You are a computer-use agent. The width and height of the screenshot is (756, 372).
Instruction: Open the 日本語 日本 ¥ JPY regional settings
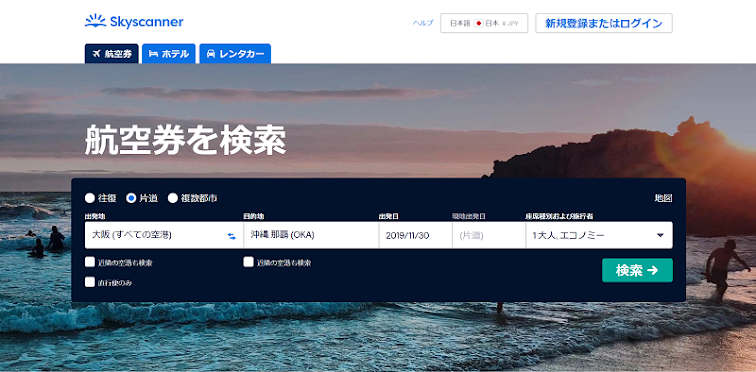(484, 23)
